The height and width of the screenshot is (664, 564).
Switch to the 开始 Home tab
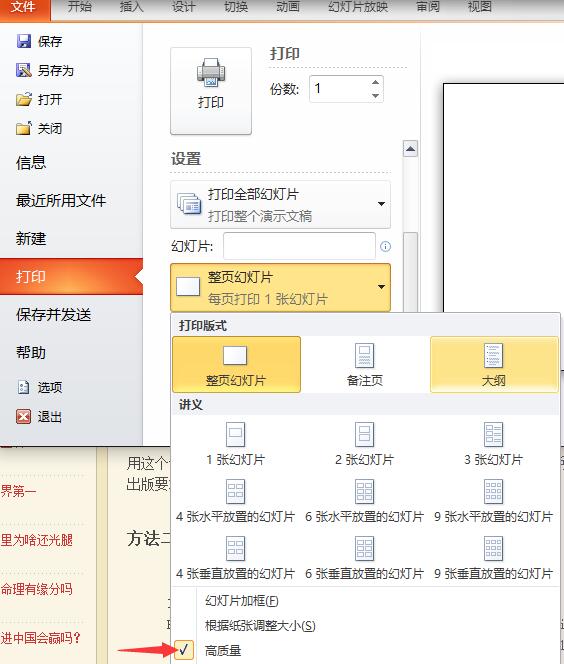pyautogui.click(x=80, y=7)
